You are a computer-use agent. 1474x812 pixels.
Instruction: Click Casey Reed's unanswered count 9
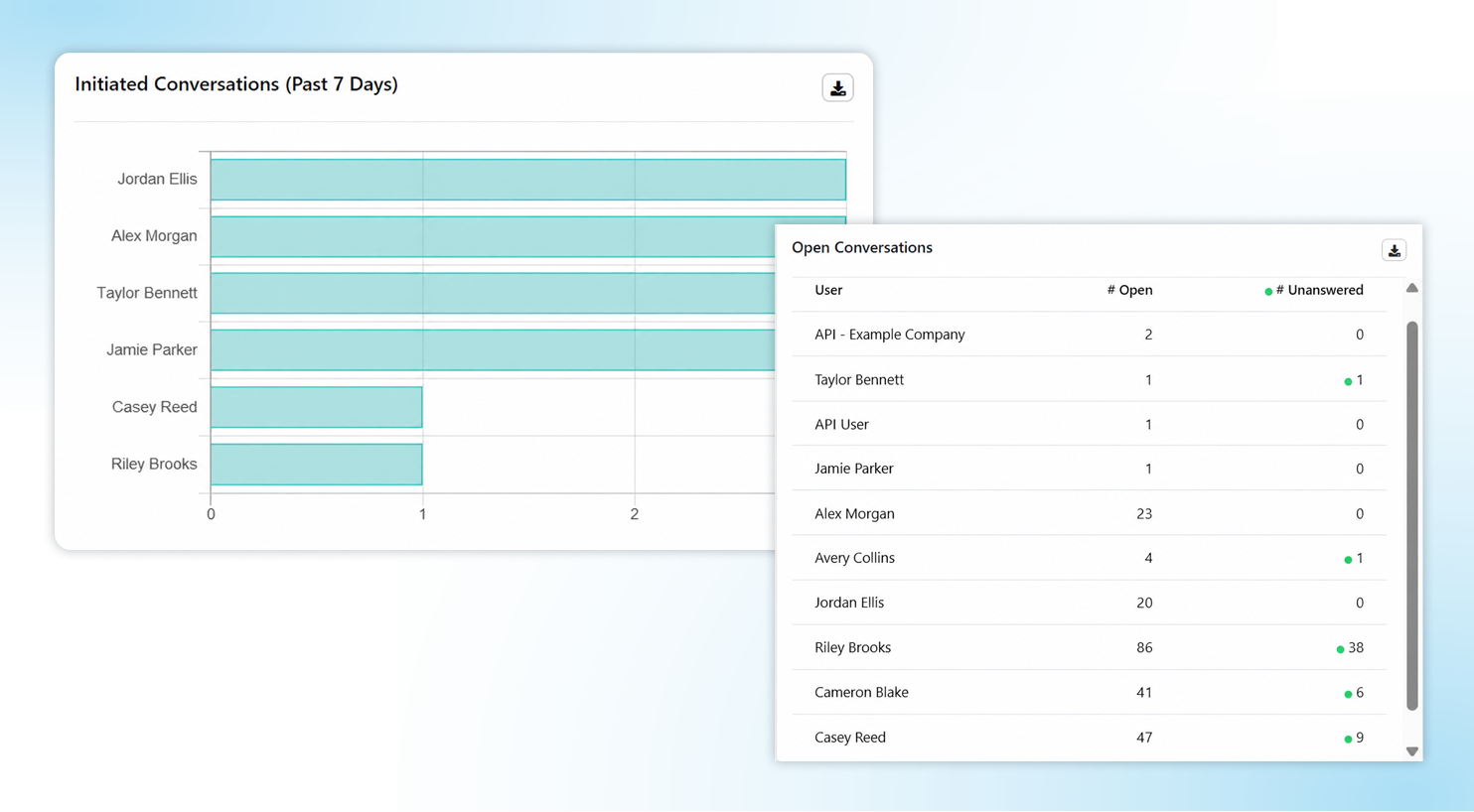pyautogui.click(x=1360, y=738)
